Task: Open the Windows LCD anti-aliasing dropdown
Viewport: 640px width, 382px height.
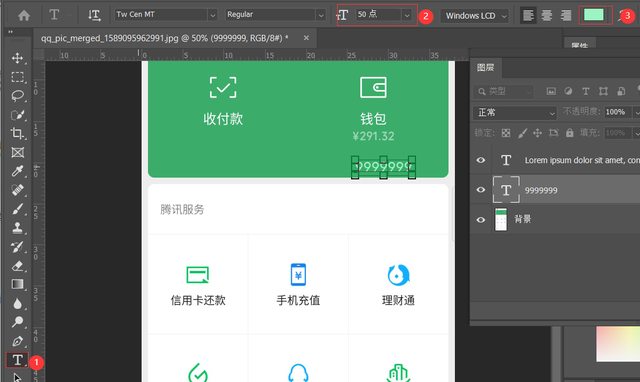Action: pos(475,16)
